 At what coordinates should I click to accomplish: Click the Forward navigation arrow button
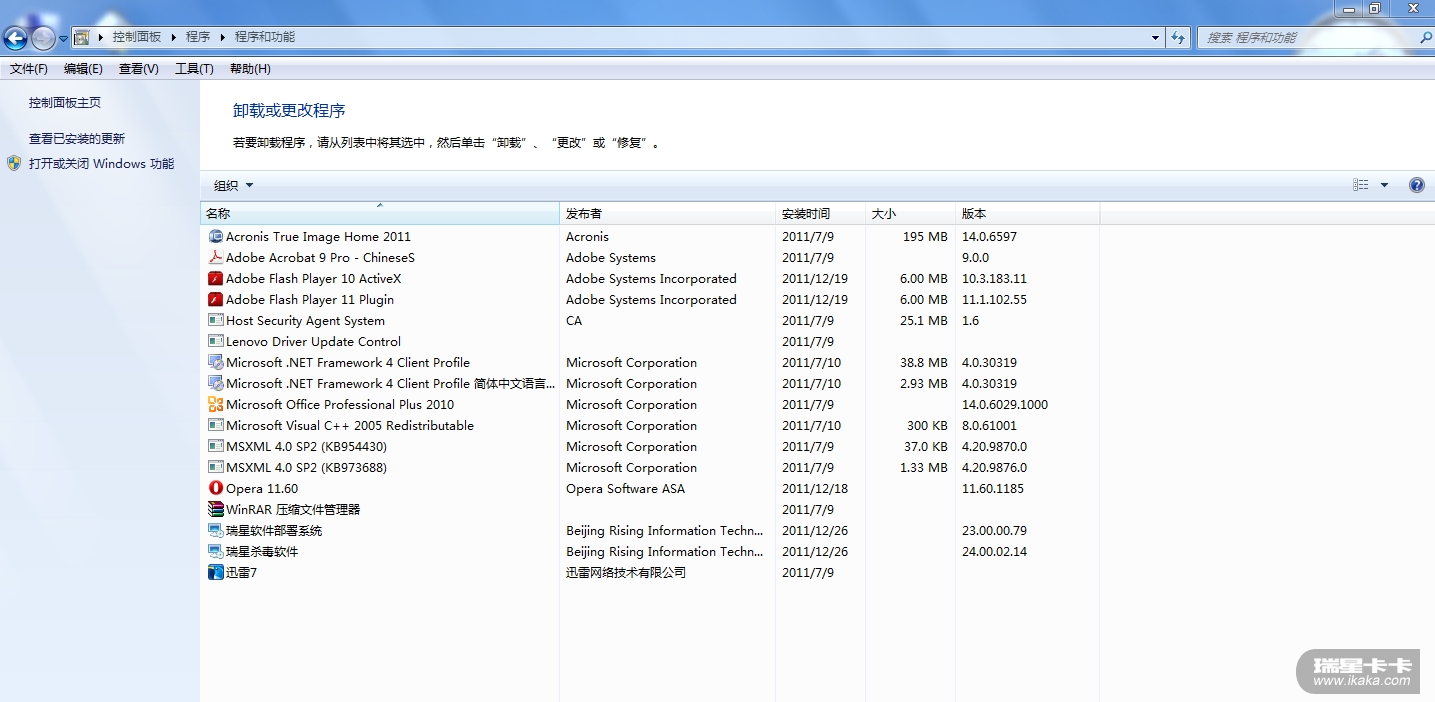point(43,38)
